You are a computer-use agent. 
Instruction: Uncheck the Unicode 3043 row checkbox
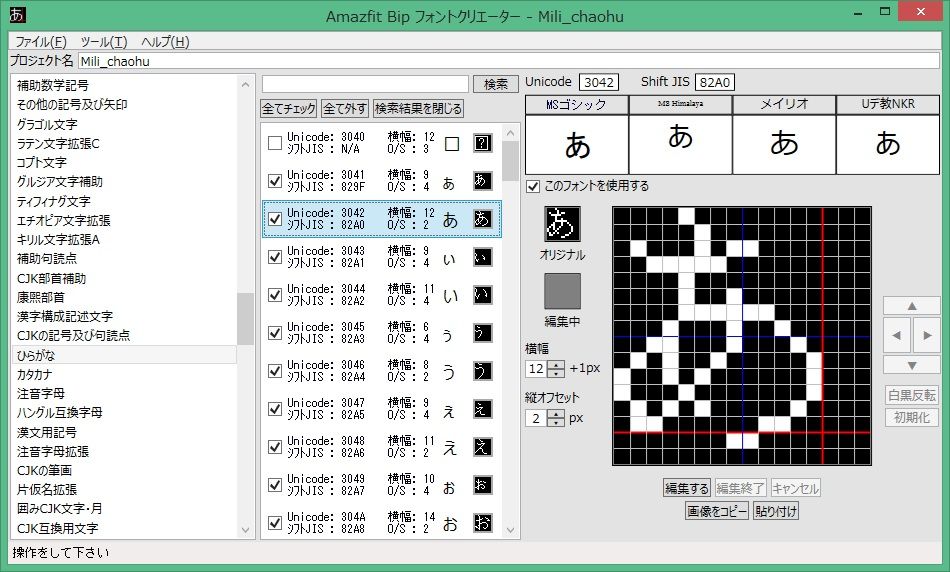coord(274,257)
